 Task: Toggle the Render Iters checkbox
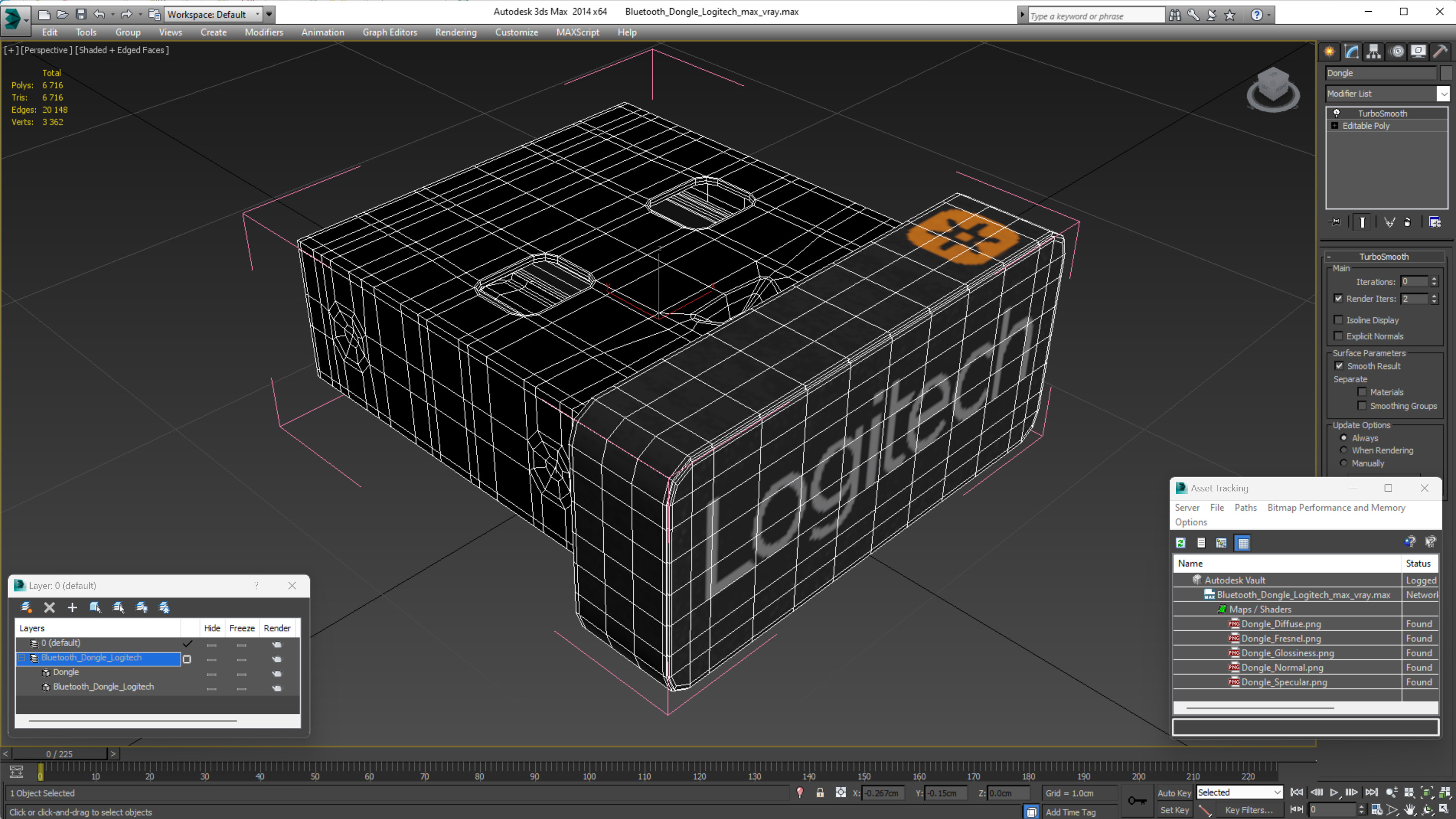click(1338, 299)
